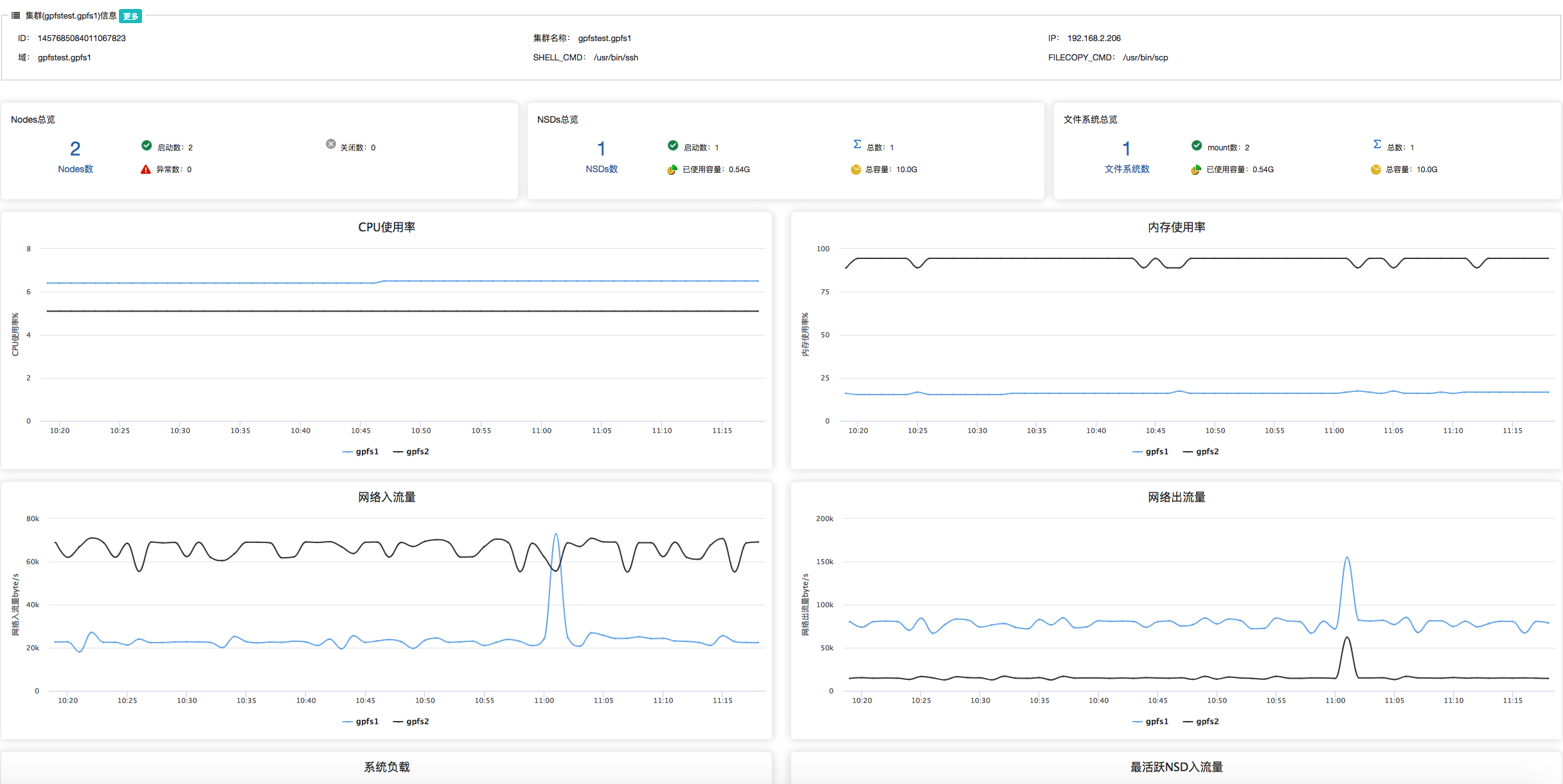Image resolution: width=1563 pixels, height=784 pixels.
Task: Toggle gpfs2 series in CPU使用率 legend
Action: (411, 452)
